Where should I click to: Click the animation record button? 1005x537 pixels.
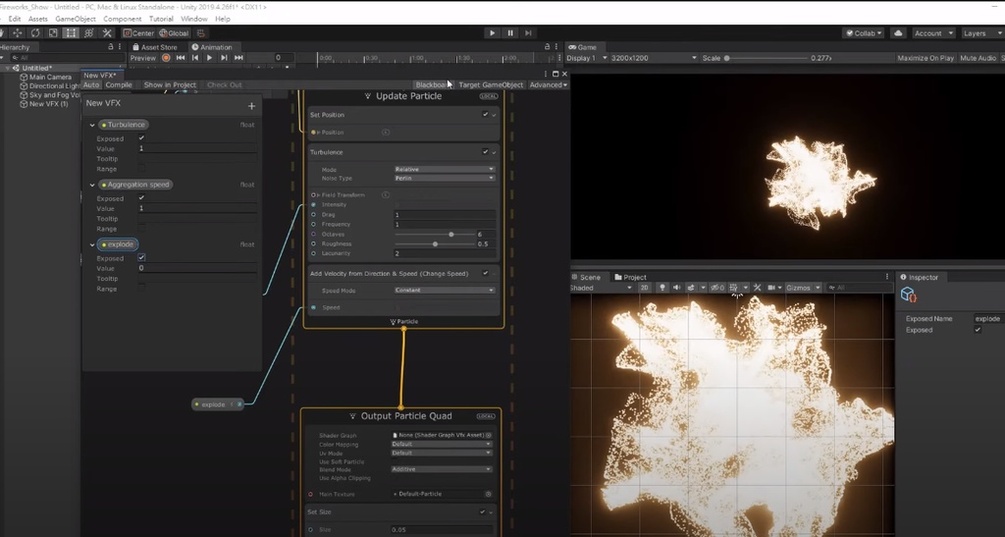[x=166, y=58]
